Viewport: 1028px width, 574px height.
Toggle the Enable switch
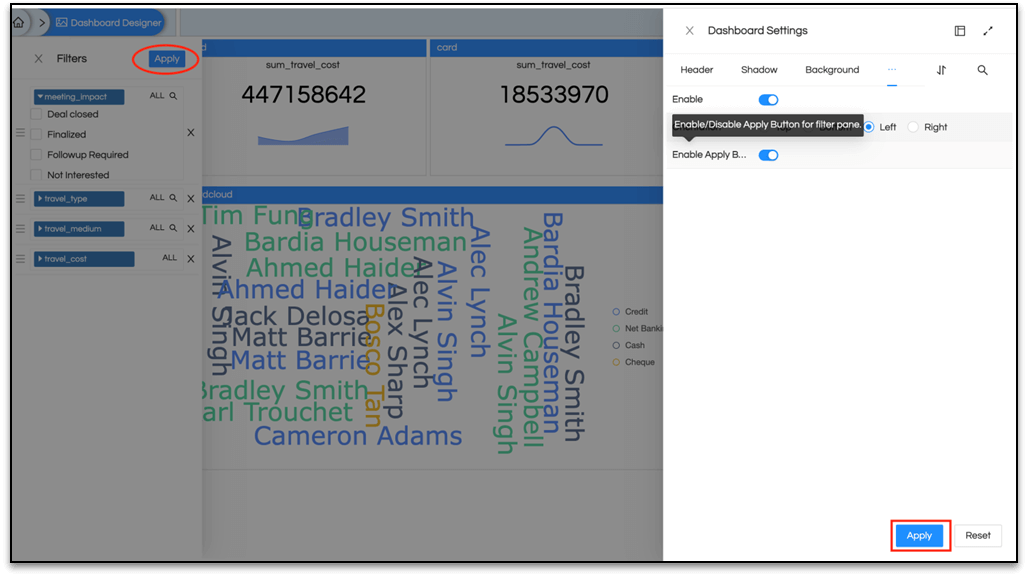[x=768, y=100]
